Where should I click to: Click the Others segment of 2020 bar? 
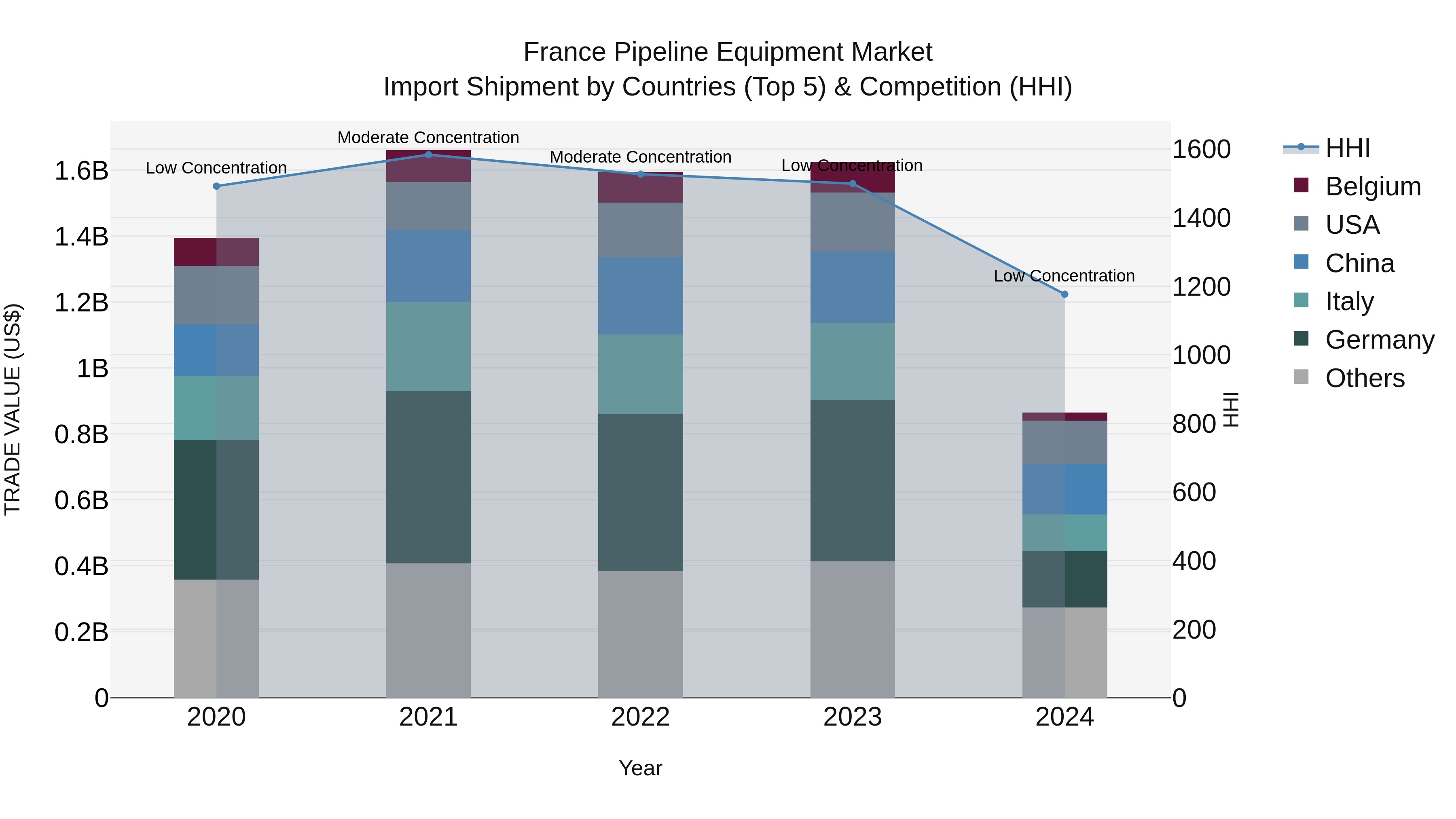(216, 638)
